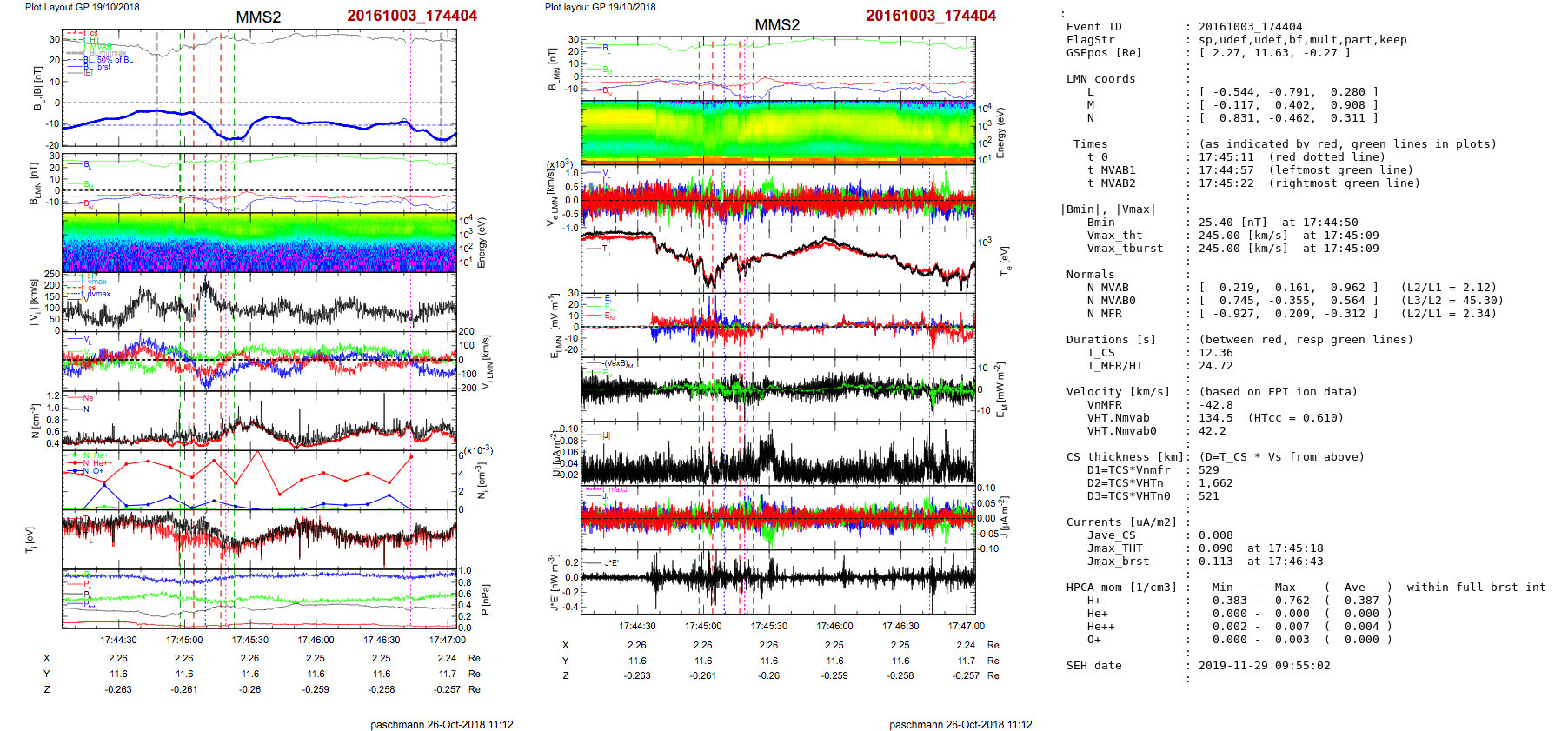Image resolution: width=1568 pixels, height=731 pixels.
Task: Open the electron energy spectrogram in right plot
Action: click(x=777, y=130)
